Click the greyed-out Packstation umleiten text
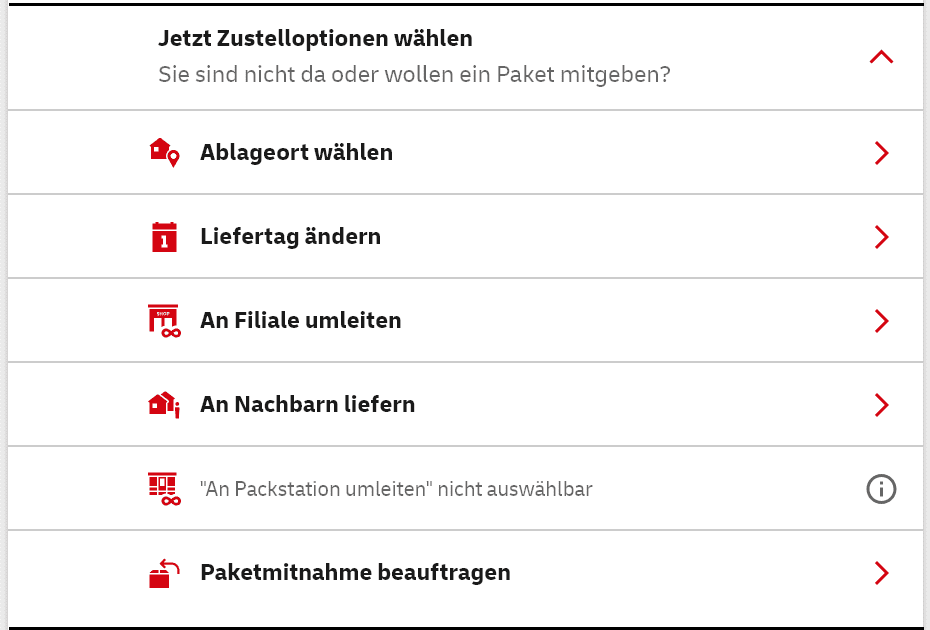 (396, 490)
